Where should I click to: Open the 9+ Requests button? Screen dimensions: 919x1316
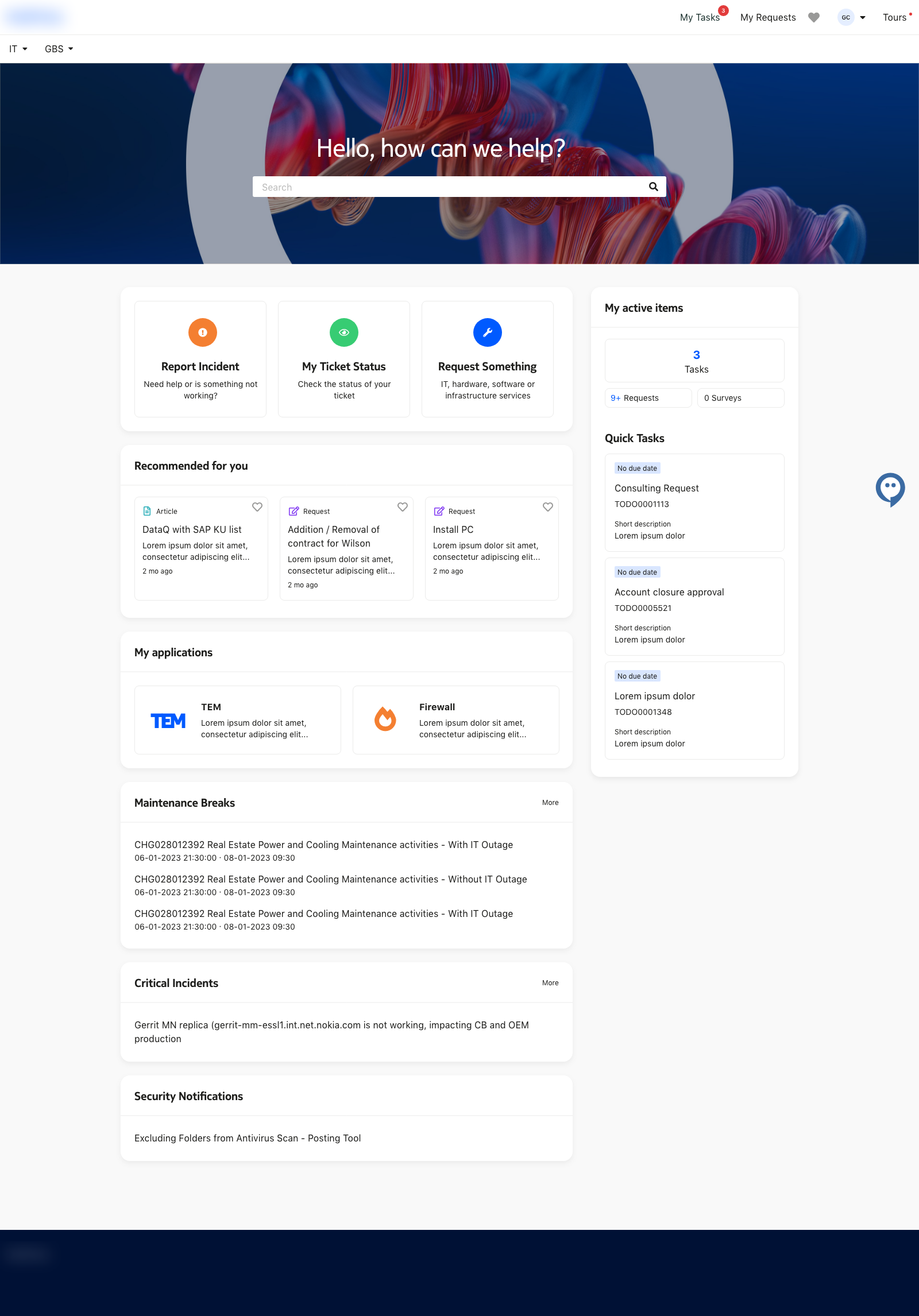[x=648, y=398]
